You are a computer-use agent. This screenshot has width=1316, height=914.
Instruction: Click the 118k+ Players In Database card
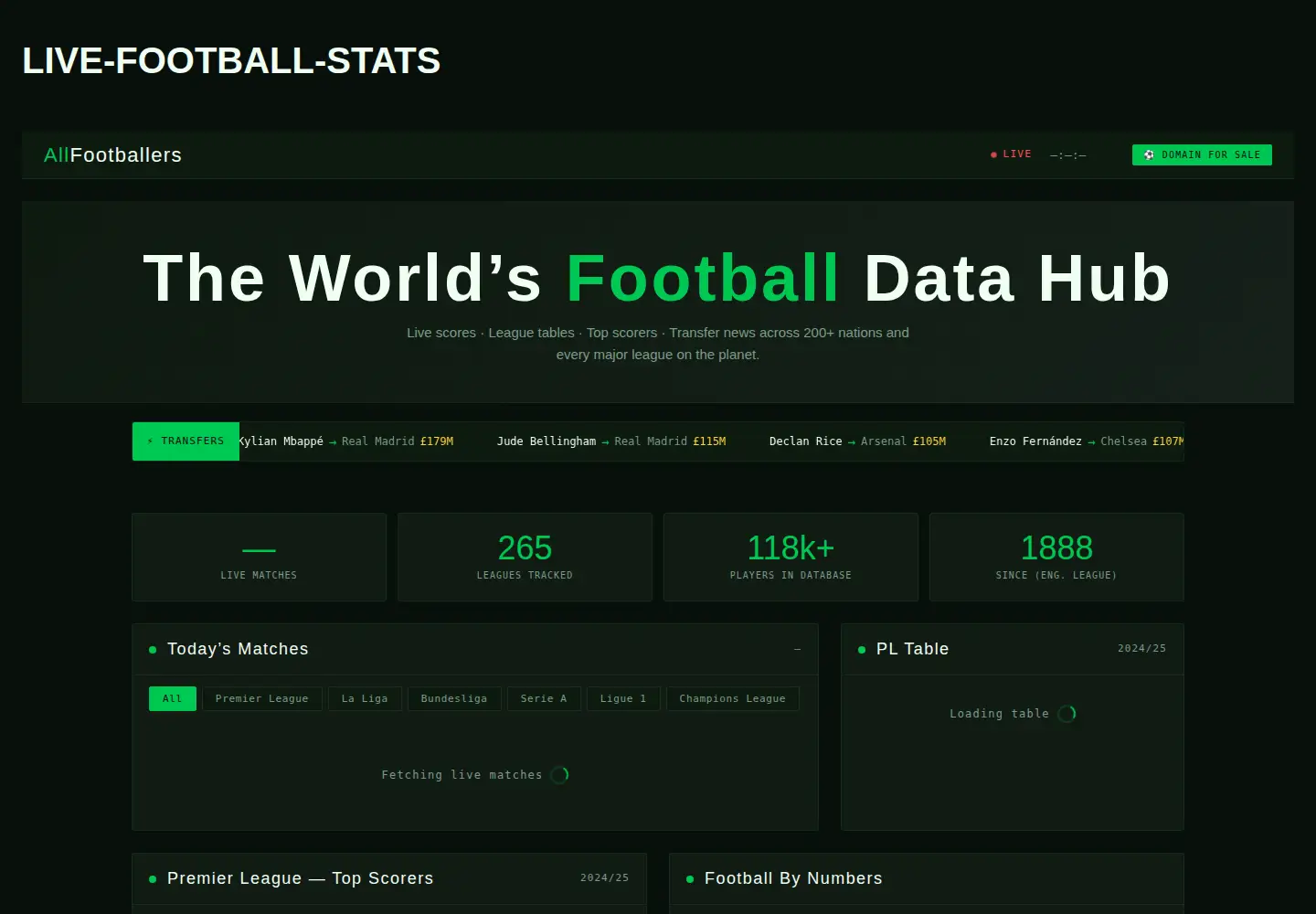click(791, 558)
